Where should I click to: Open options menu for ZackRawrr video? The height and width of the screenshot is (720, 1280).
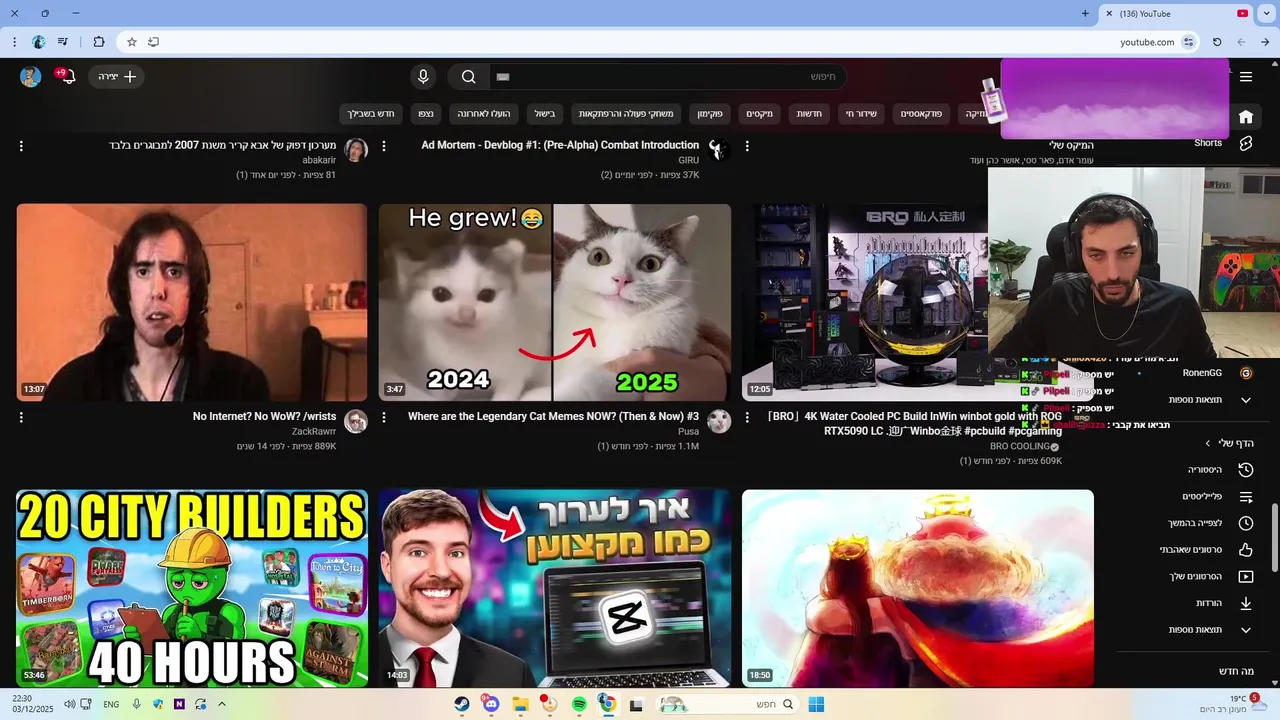(21, 417)
